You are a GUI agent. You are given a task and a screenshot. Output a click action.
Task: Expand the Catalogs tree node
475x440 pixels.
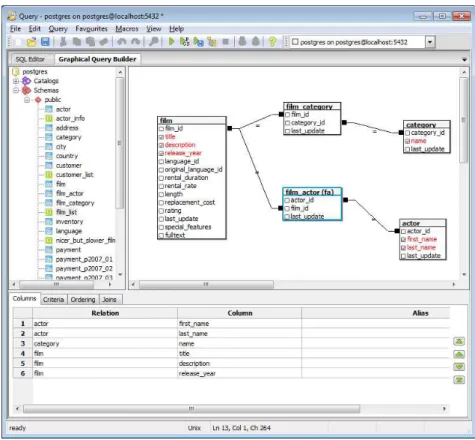coord(16,81)
